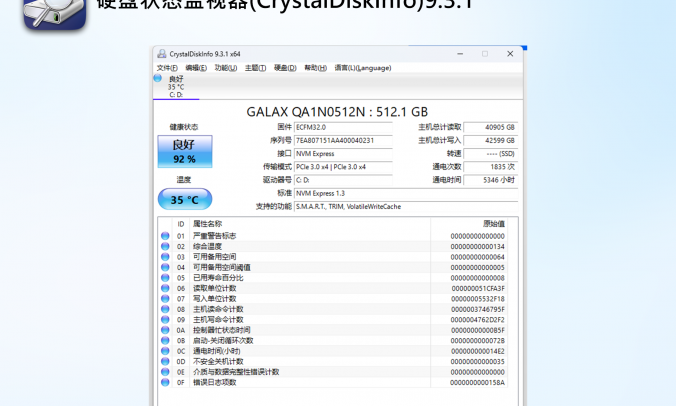
Task: Maximize the CrystalDiskInfo window
Action: [x=485, y=54]
